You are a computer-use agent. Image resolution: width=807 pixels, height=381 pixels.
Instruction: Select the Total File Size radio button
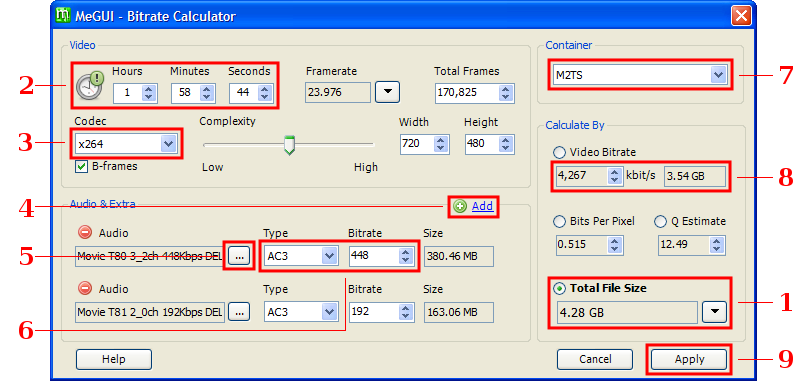559,289
